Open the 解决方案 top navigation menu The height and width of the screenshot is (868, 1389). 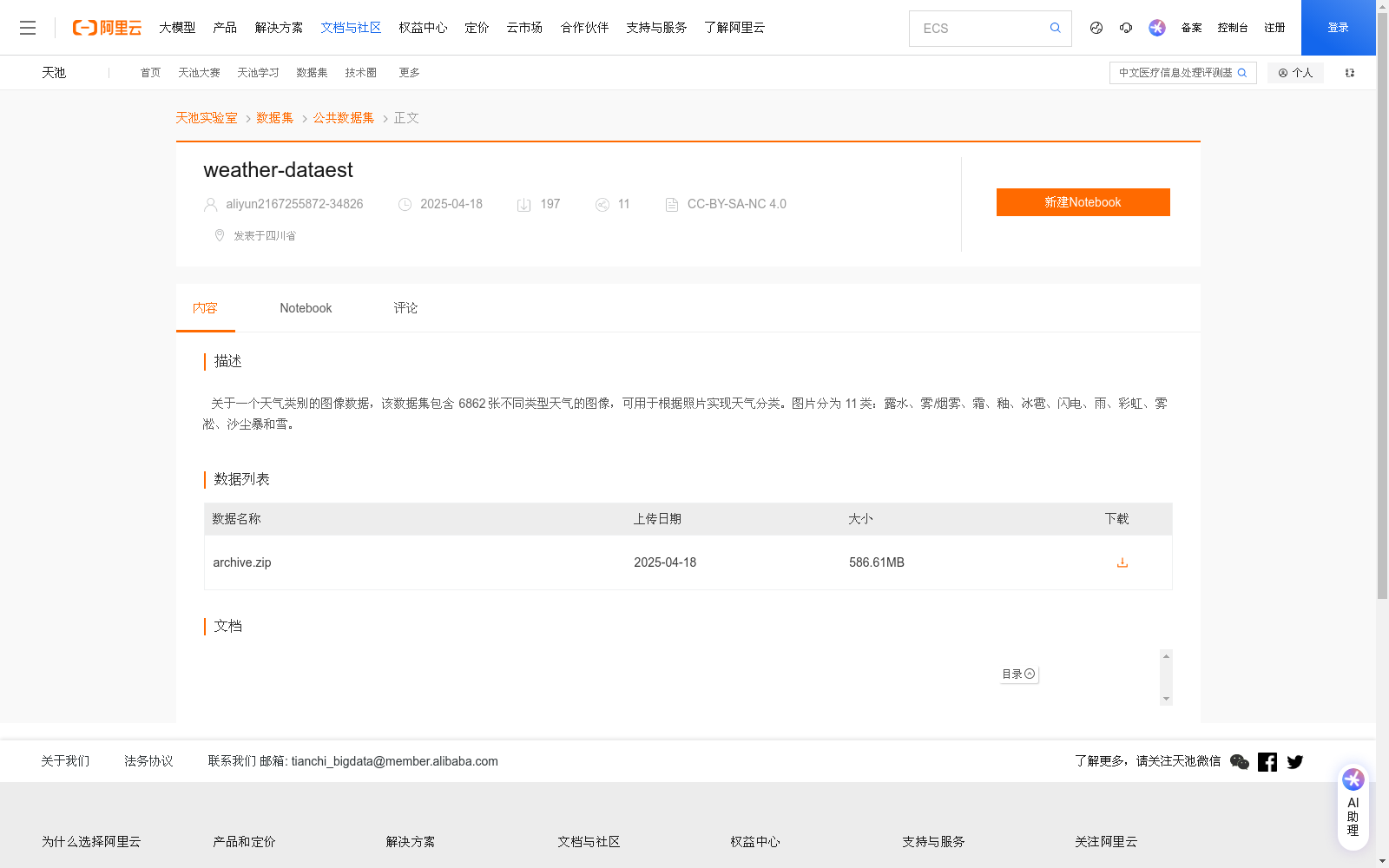279,28
